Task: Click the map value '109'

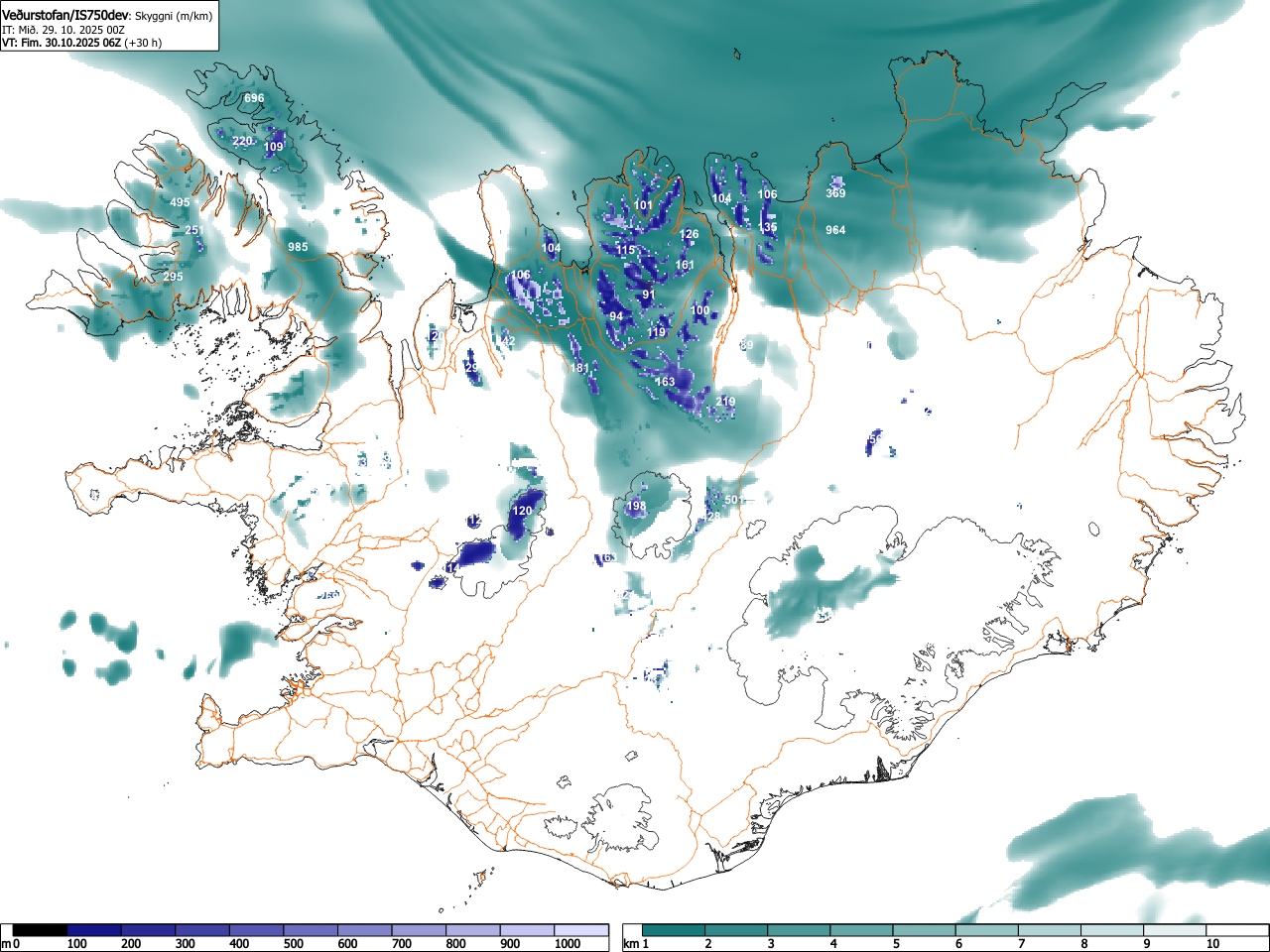Action: [x=273, y=147]
